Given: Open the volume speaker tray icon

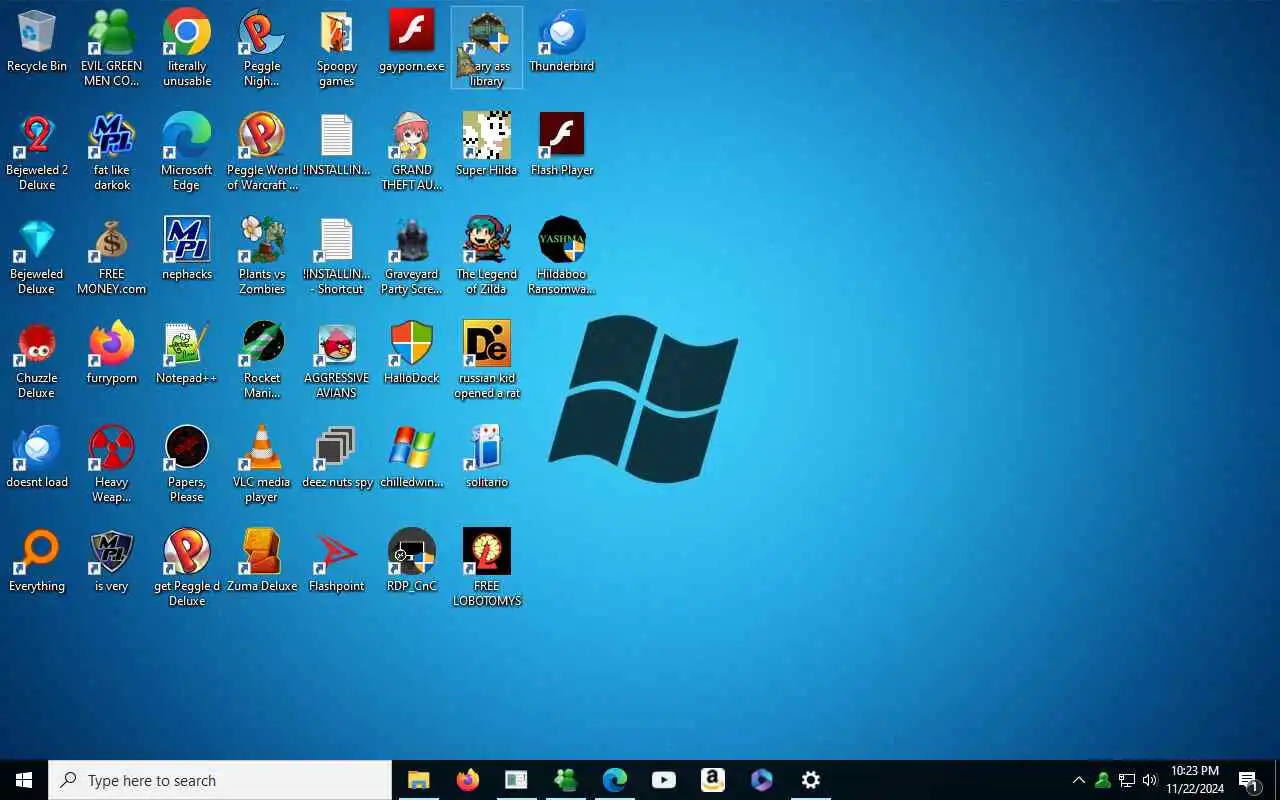Looking at the screenshot, I should point(1150,780).
